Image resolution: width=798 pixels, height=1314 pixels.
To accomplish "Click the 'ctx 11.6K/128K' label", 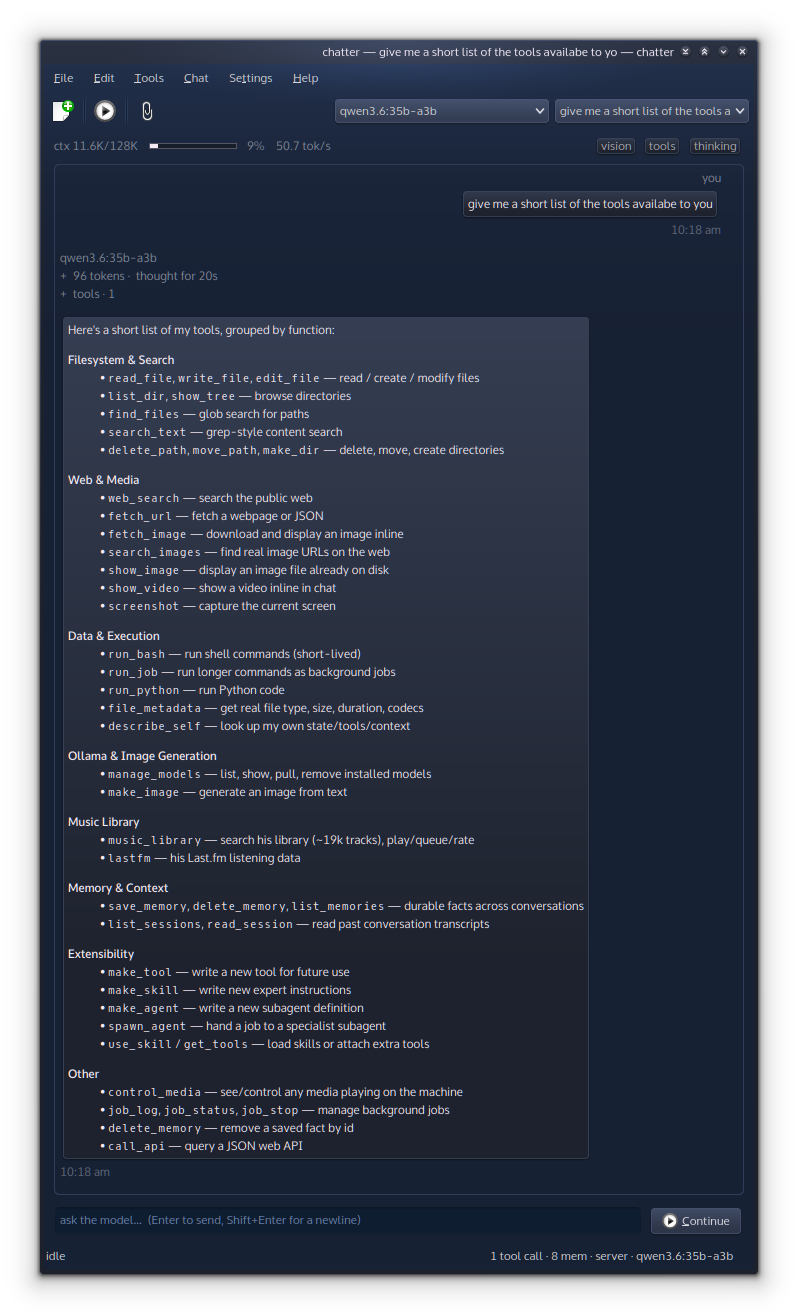I will [x=96, y=146].
